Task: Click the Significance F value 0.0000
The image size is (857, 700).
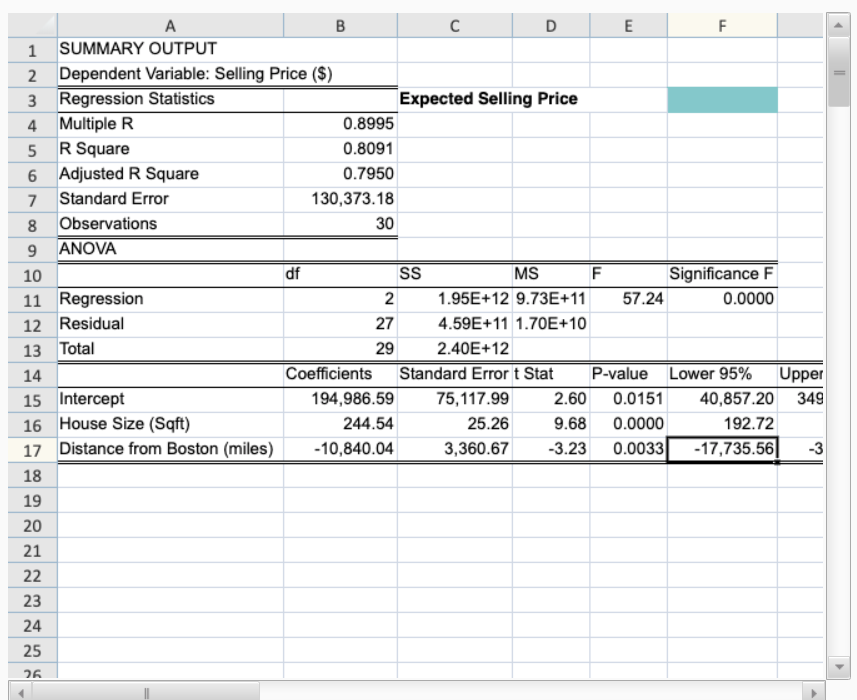Action: (x=722, y=299)
